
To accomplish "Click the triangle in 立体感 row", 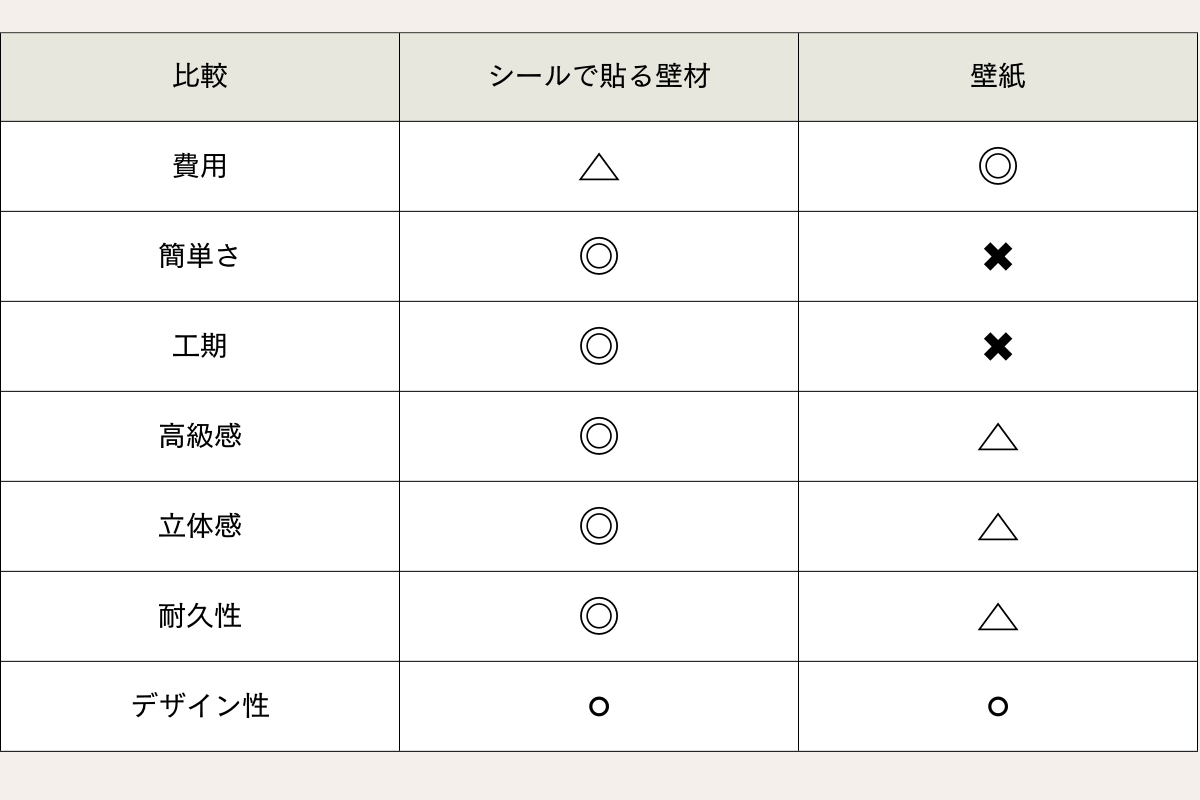I will click(998, 527).
